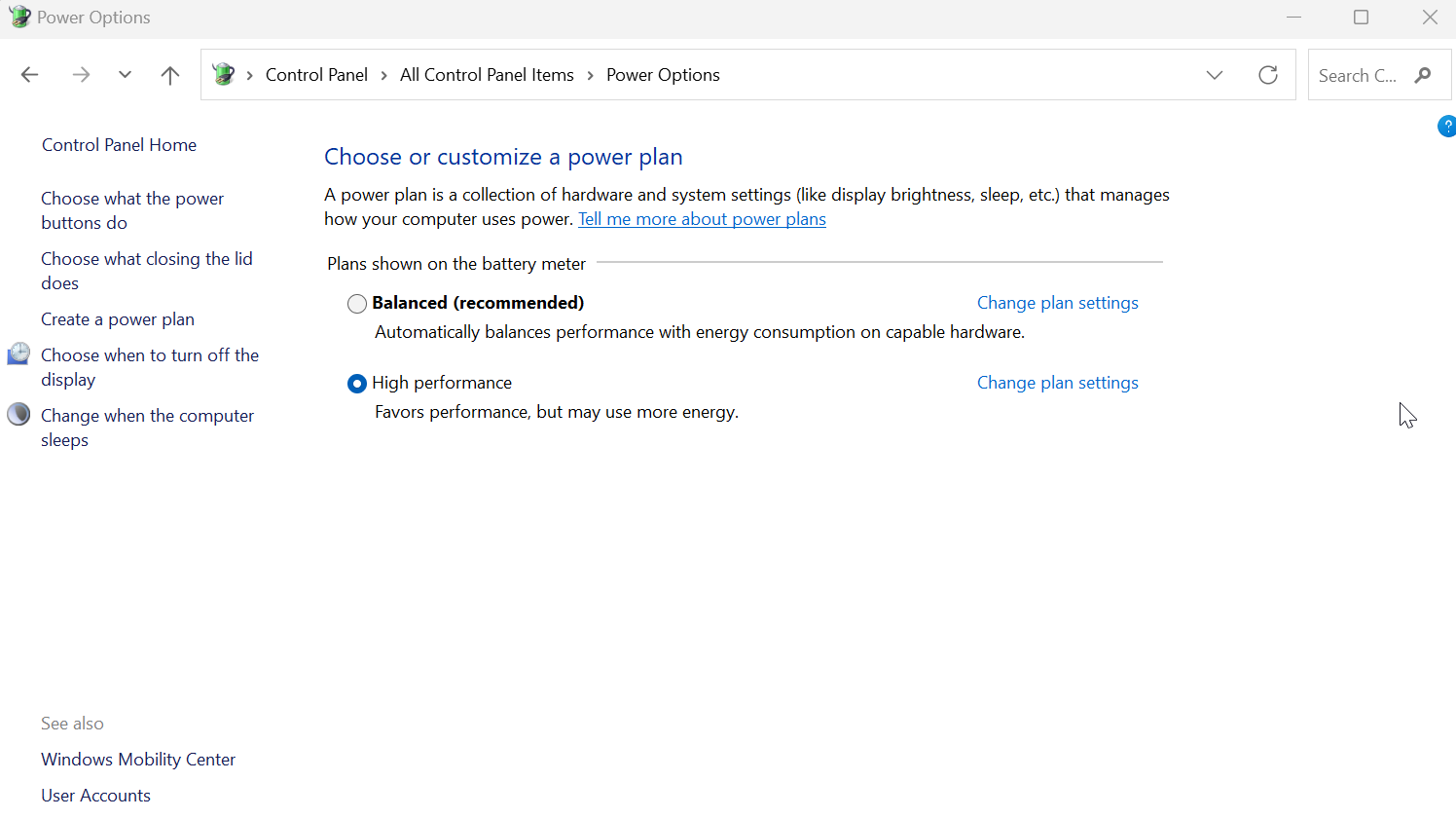Open Change plan settings for High performance
Screen dimensions: 1456x819
point(1057,382)
